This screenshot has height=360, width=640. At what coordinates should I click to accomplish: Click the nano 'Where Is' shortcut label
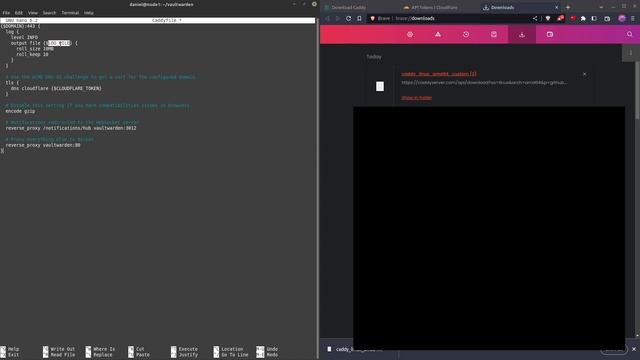tap(104, 349)
